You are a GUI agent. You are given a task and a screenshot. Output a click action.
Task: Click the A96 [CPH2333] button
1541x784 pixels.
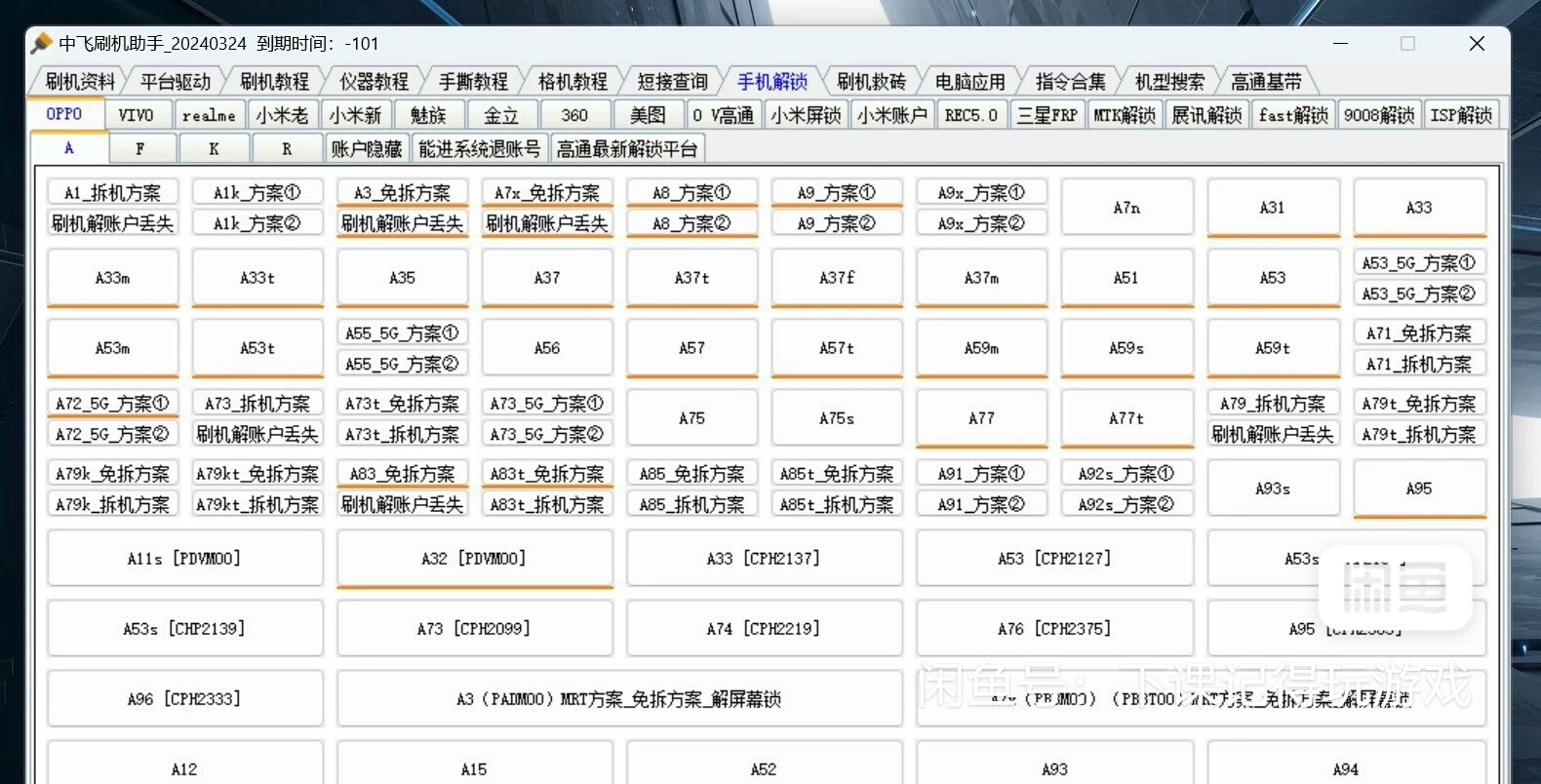coord(184,699)
